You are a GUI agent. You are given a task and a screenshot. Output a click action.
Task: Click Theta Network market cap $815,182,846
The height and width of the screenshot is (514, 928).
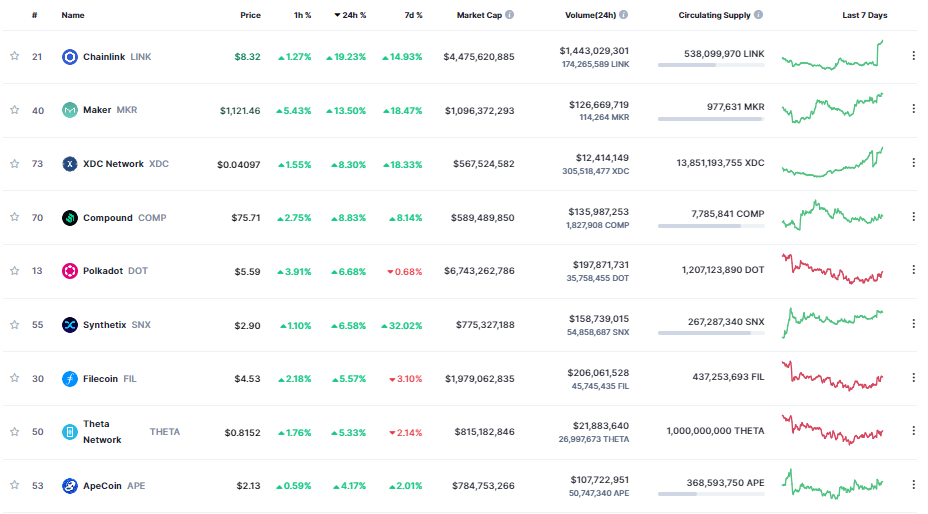point(484,432)
